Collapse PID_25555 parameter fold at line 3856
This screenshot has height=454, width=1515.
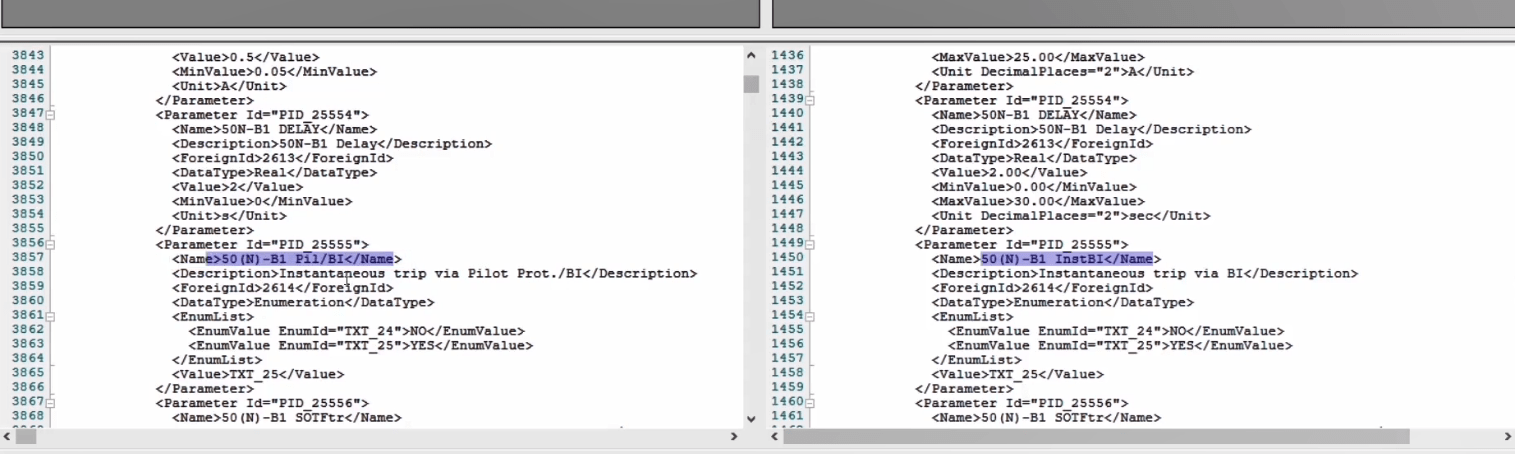pos(50,244)
